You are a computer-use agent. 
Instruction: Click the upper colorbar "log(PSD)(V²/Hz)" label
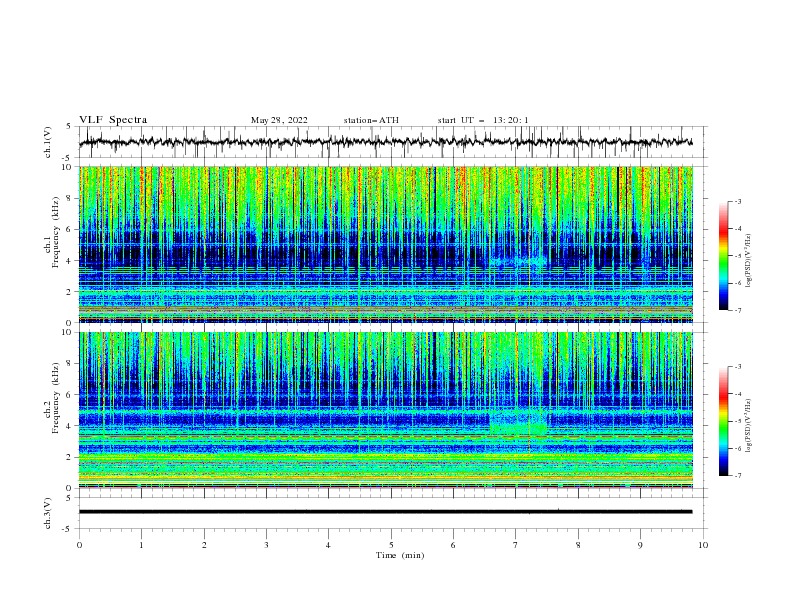pos(749,261)
